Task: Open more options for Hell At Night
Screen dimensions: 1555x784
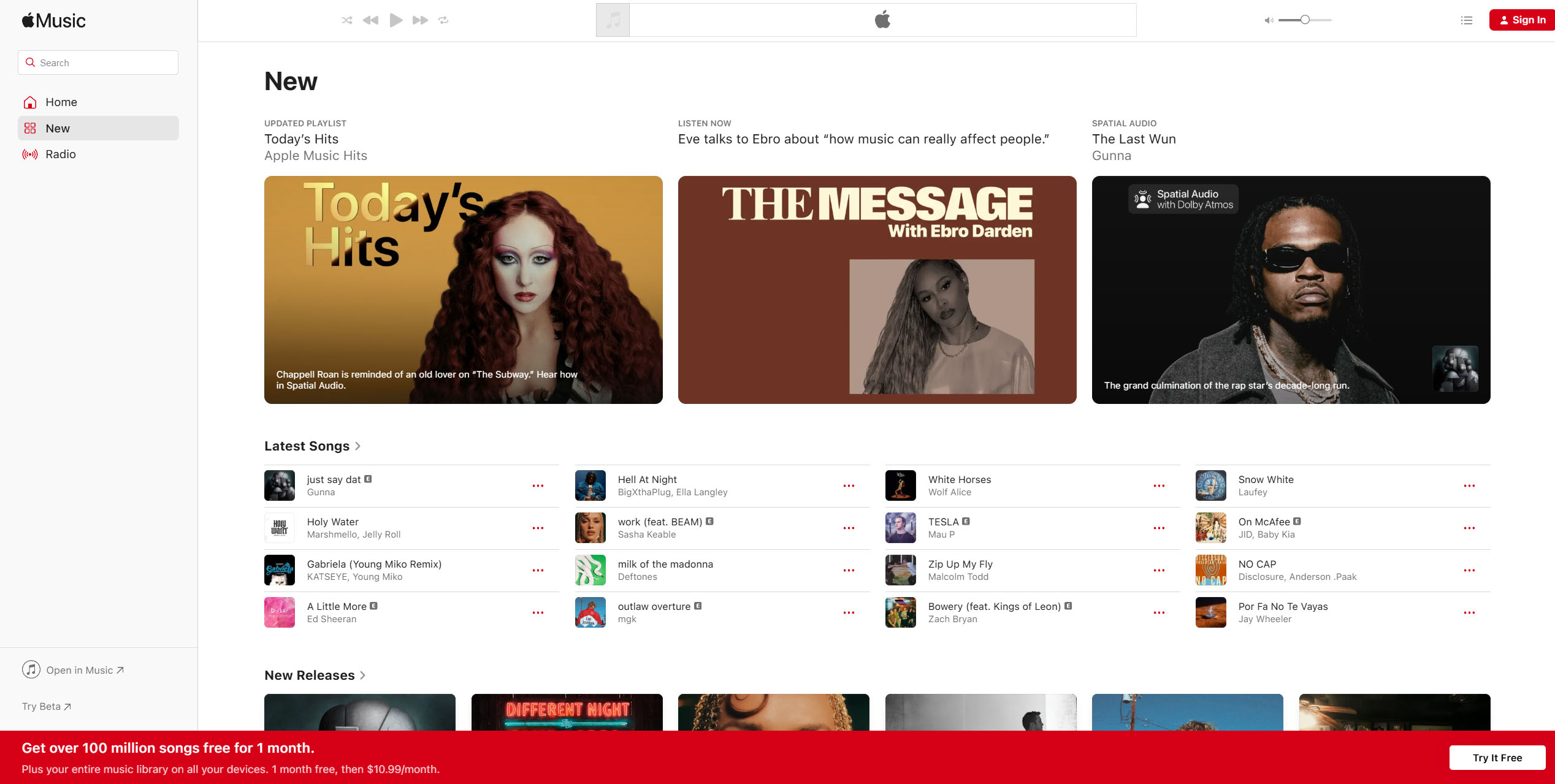Action: pyautogui.click(x=849, y=486)
